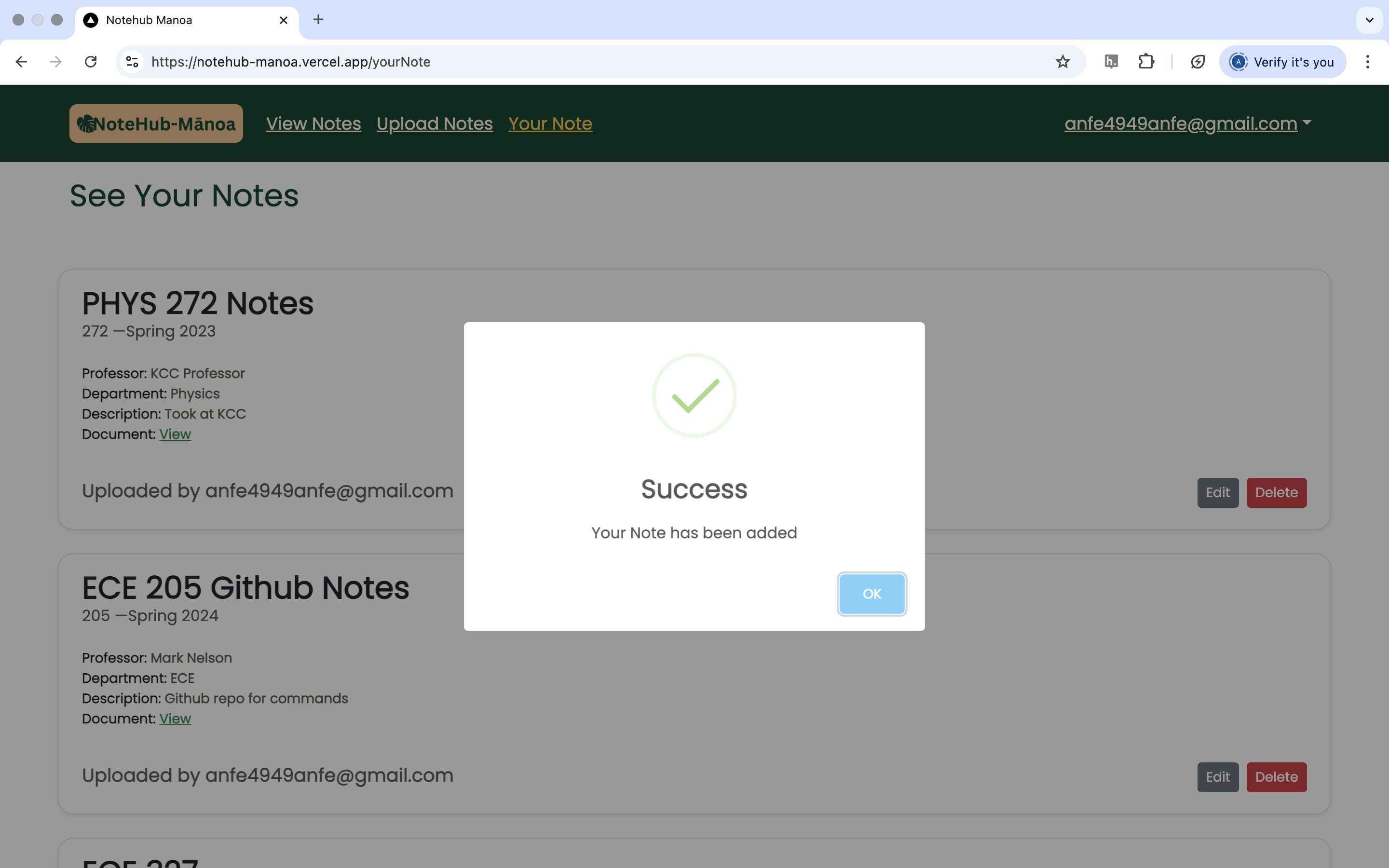Reload the current page
Screen dimensions: 1389x868
(x=91, y=61)
